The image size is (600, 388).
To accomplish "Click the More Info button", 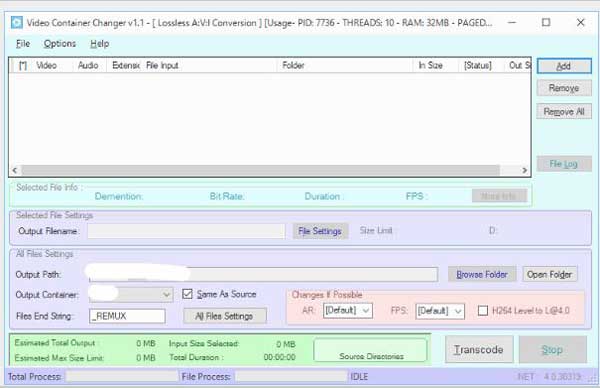I will 499,196.
